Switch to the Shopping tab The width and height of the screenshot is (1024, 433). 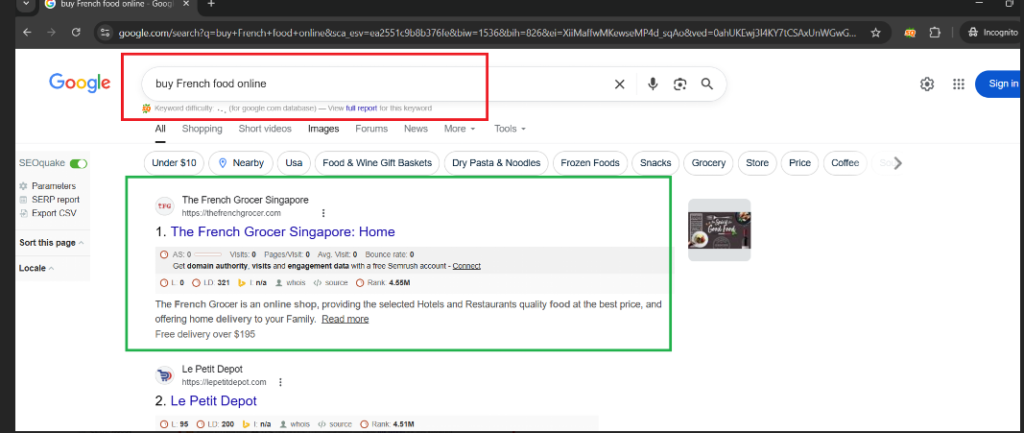tap(202, 129)
